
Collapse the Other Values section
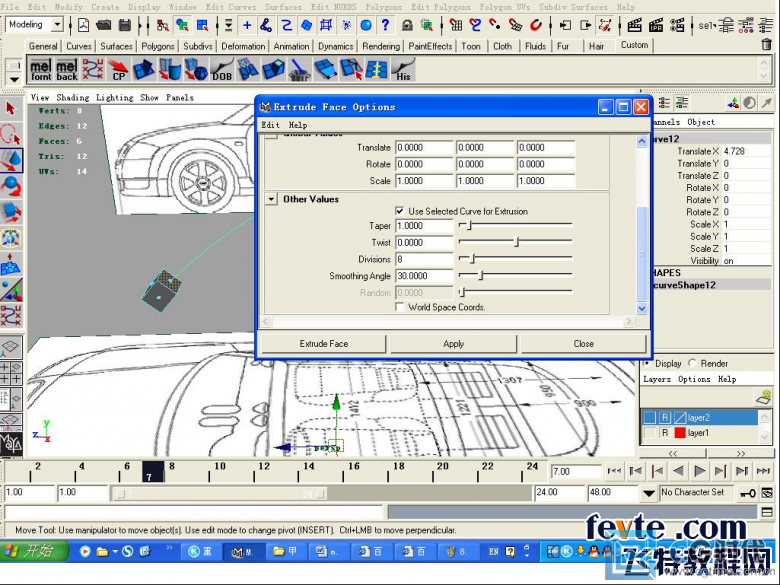tap(271, 199)
